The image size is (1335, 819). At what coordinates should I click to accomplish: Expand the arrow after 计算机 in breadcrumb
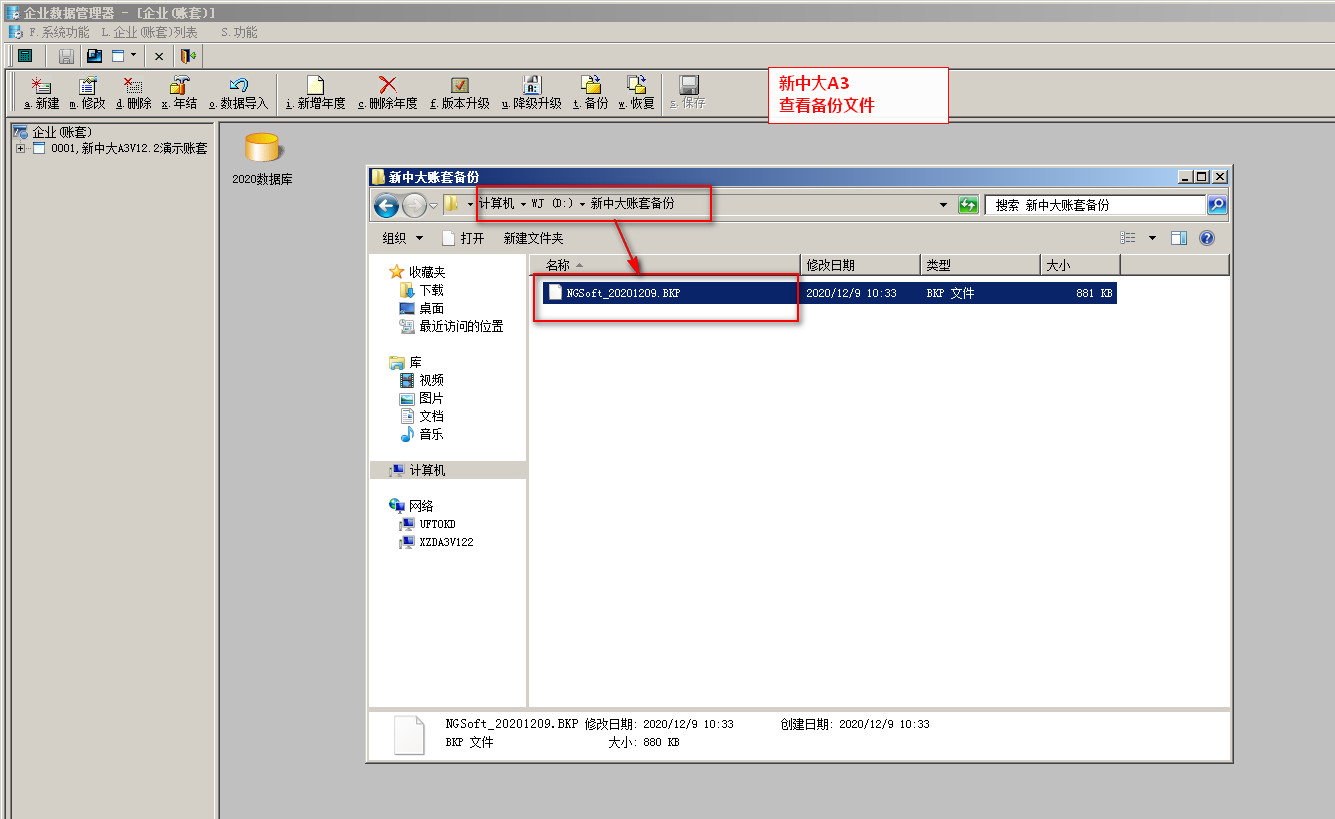point(523,204)
